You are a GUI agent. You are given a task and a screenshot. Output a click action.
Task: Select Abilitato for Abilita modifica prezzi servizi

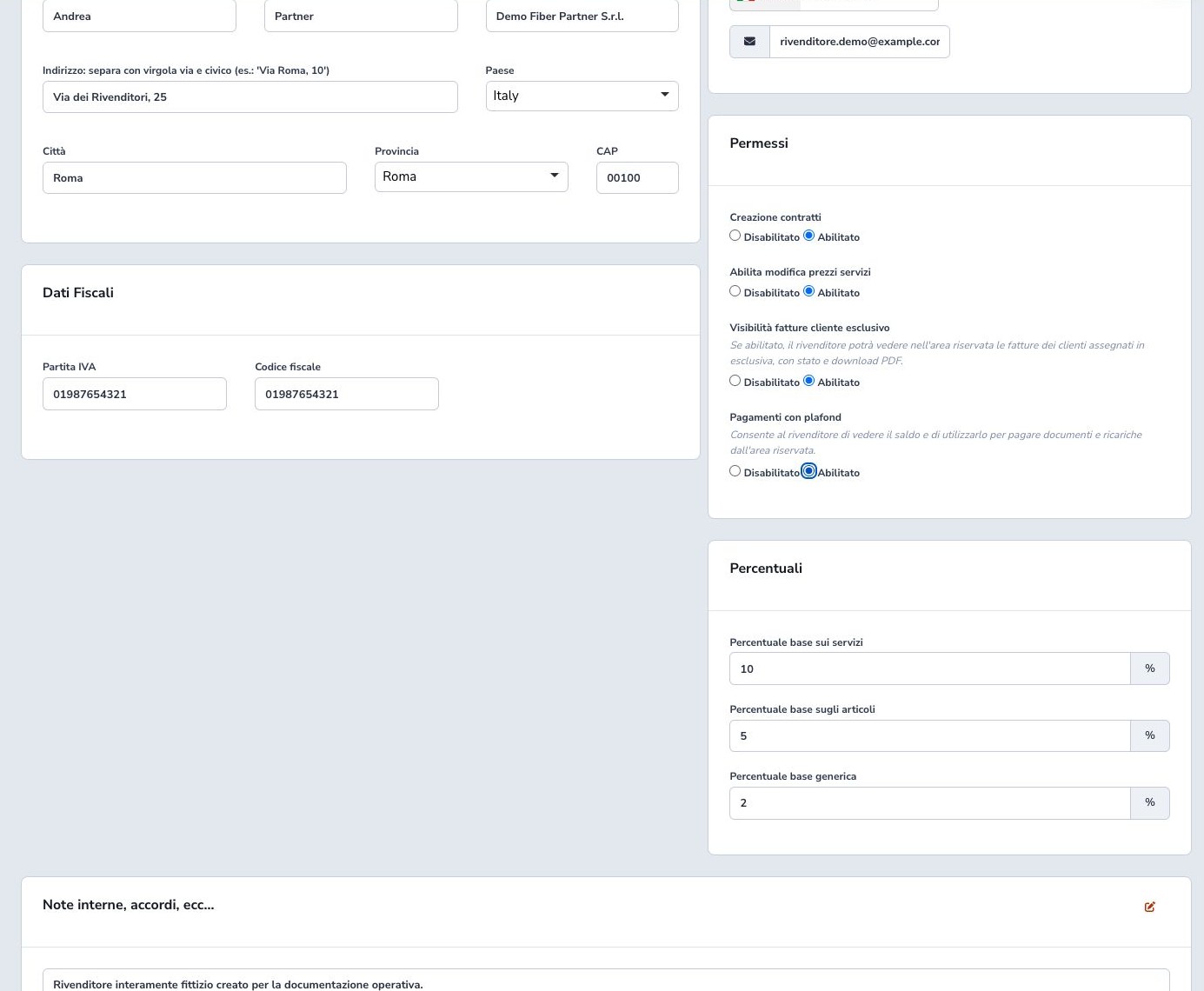coord(809,291)
